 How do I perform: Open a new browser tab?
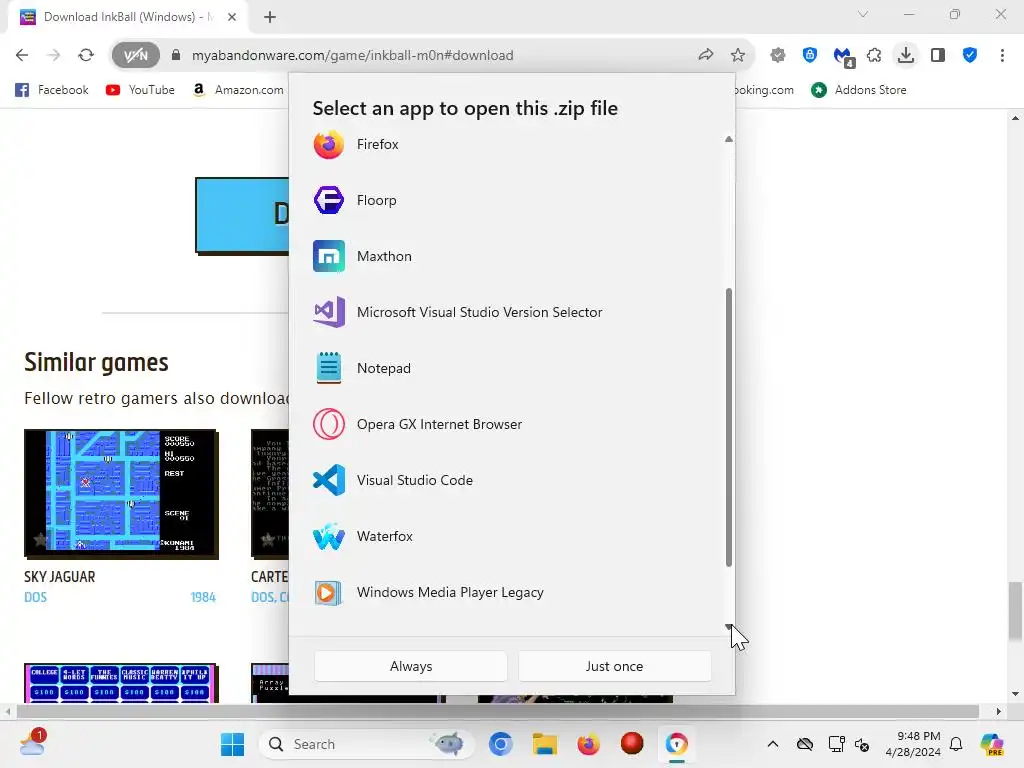[270, 17]
